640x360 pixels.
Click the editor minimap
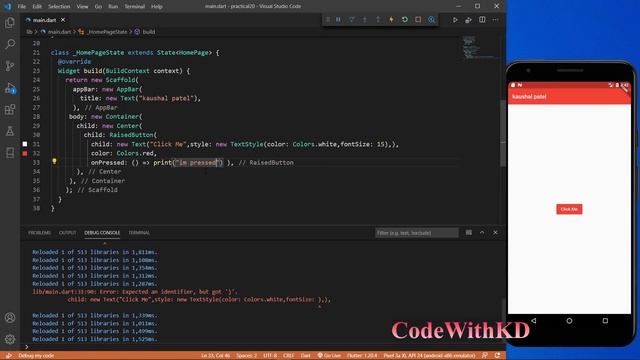(x=480, y=48)
